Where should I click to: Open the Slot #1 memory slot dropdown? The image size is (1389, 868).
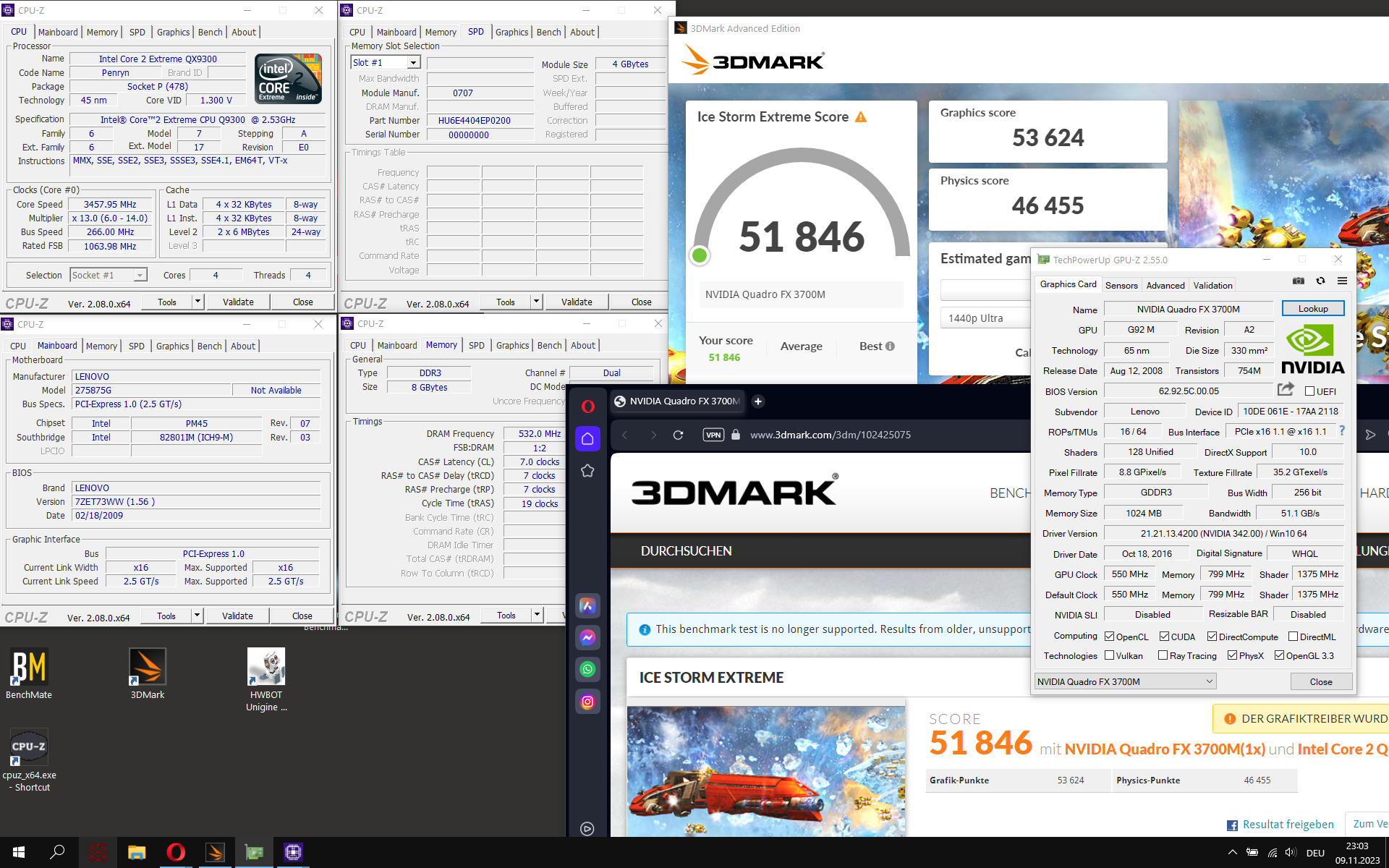tap(385, 63)
